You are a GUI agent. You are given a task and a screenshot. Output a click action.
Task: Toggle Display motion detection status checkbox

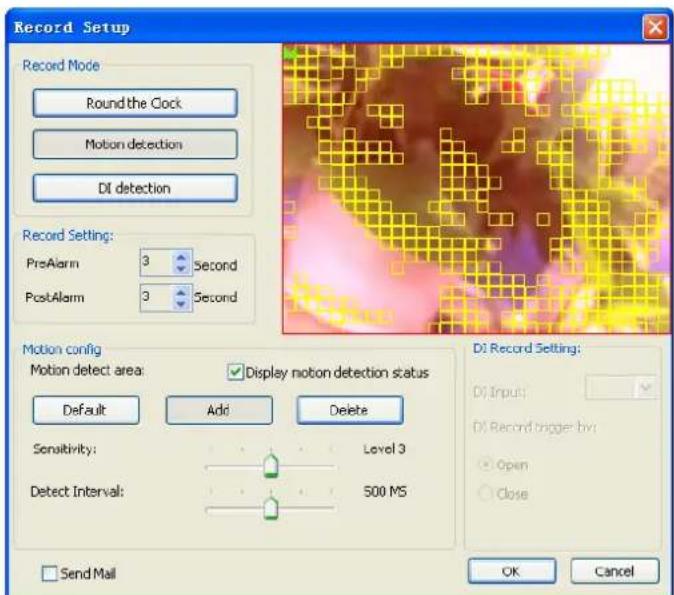[x=235, y=372]
